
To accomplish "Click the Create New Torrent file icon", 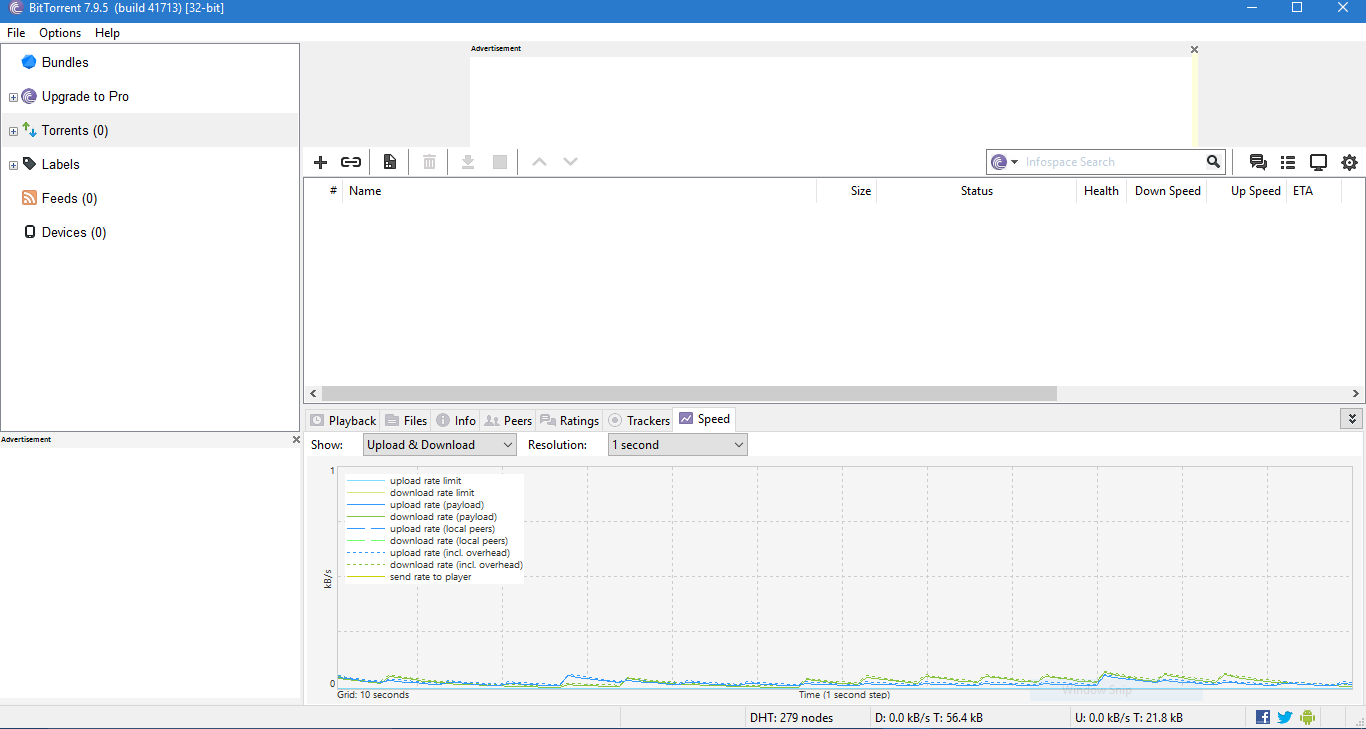I will click(390, 162).
